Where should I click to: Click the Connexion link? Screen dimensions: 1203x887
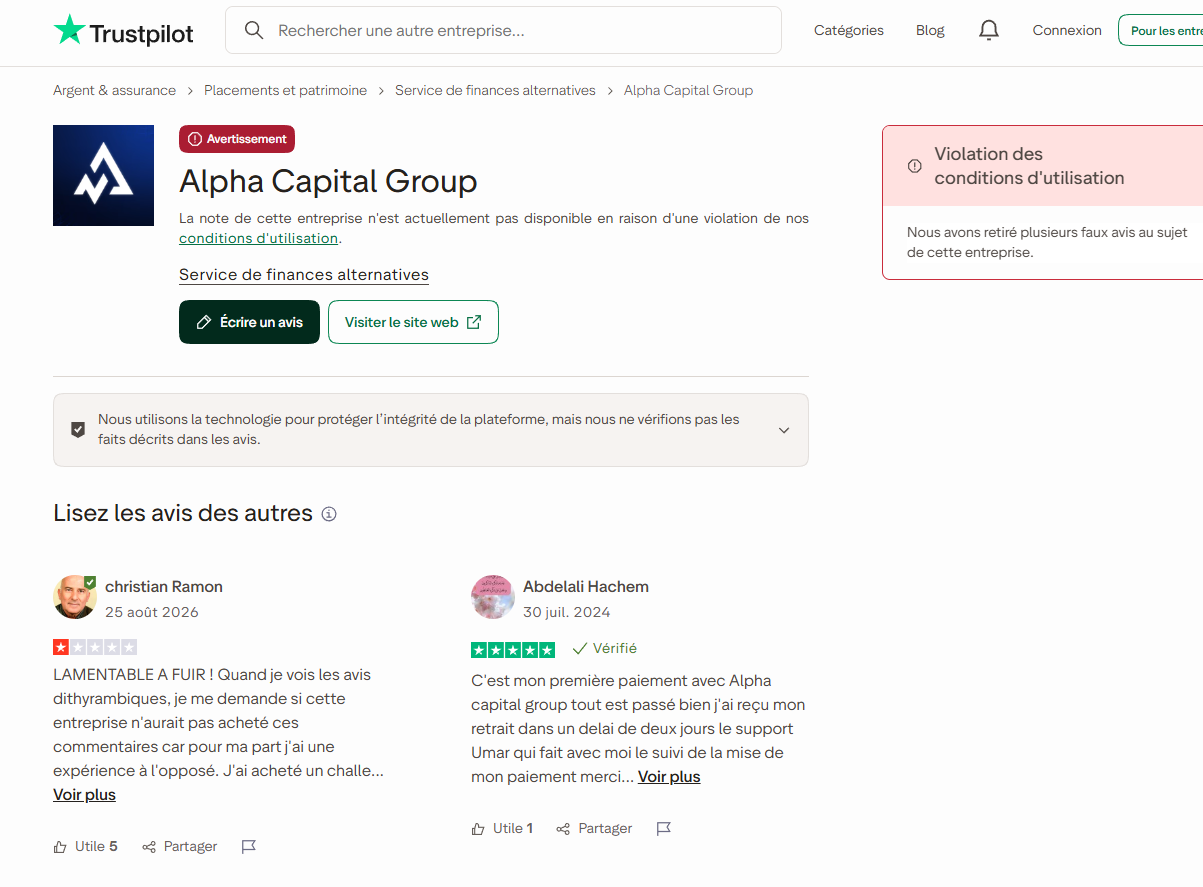click(x=1067, y=30)
